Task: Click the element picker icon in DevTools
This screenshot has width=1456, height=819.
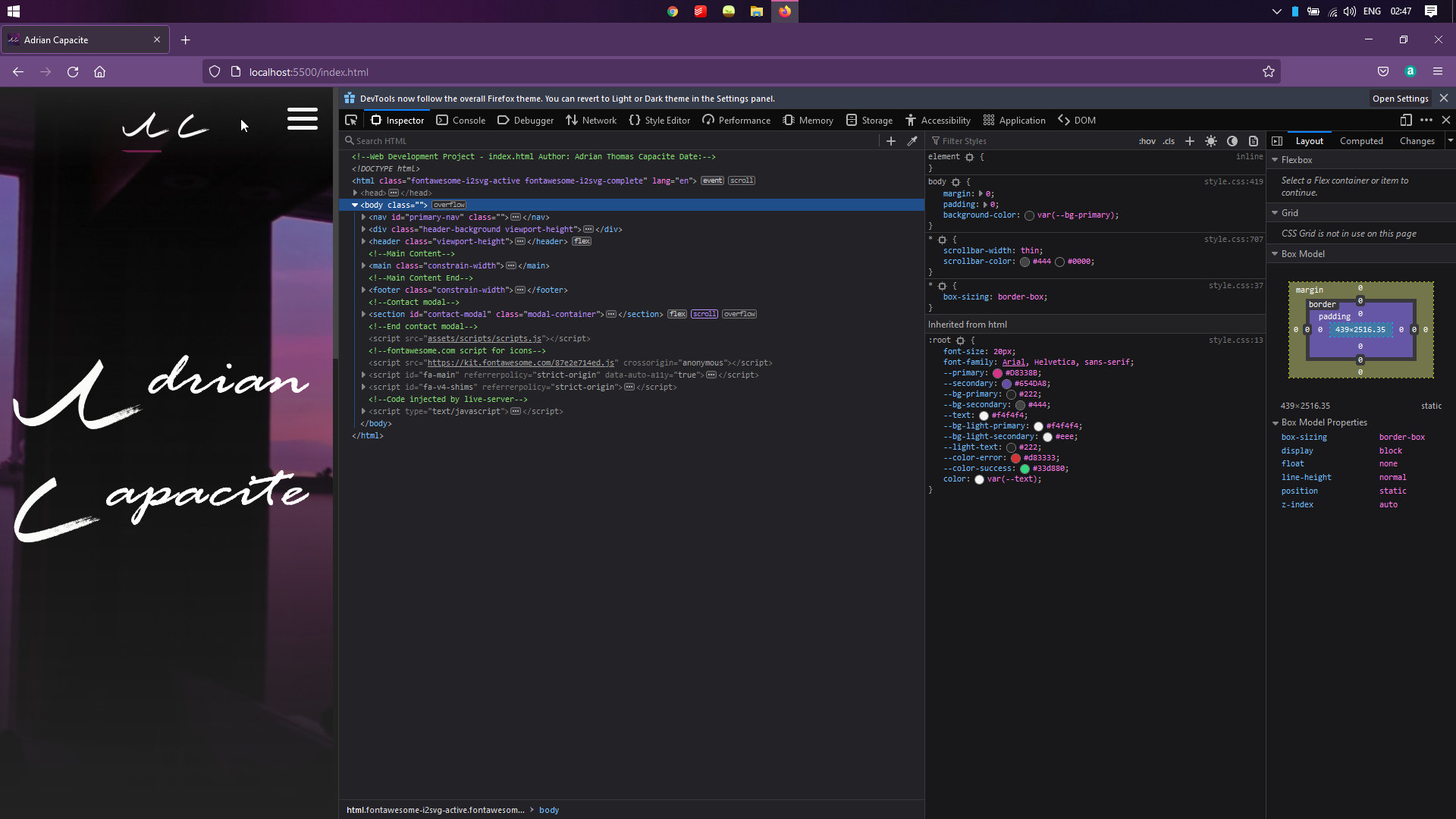Action: [x=351, y=120]
